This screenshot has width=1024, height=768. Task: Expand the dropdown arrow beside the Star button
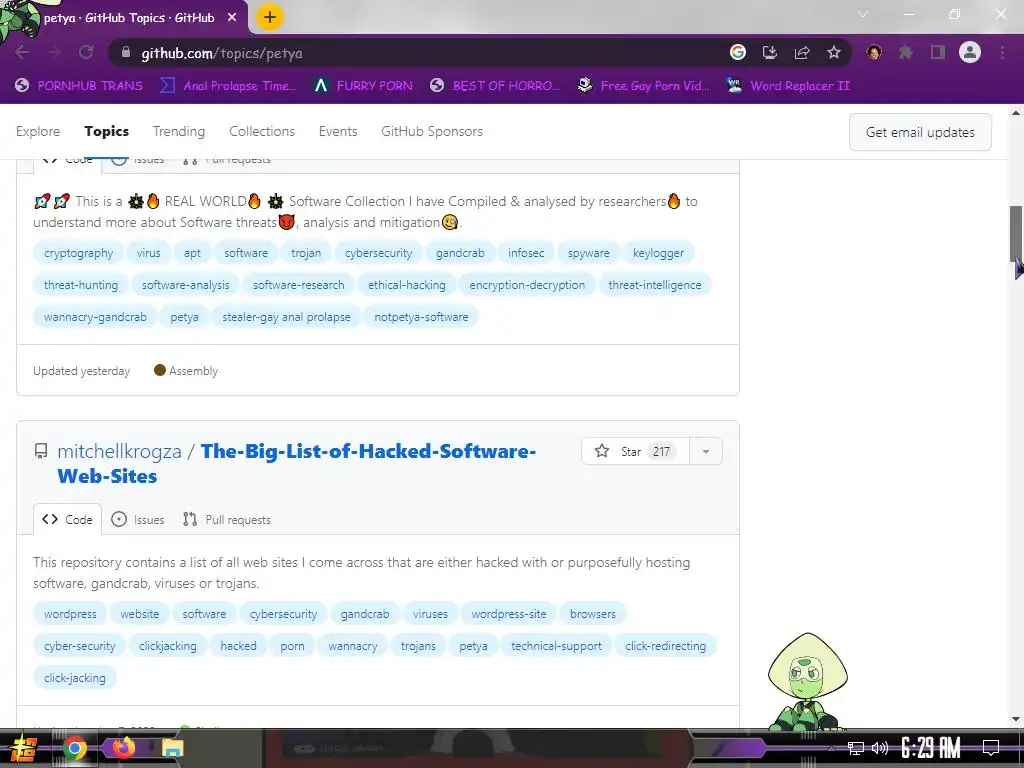click(706, 451)
